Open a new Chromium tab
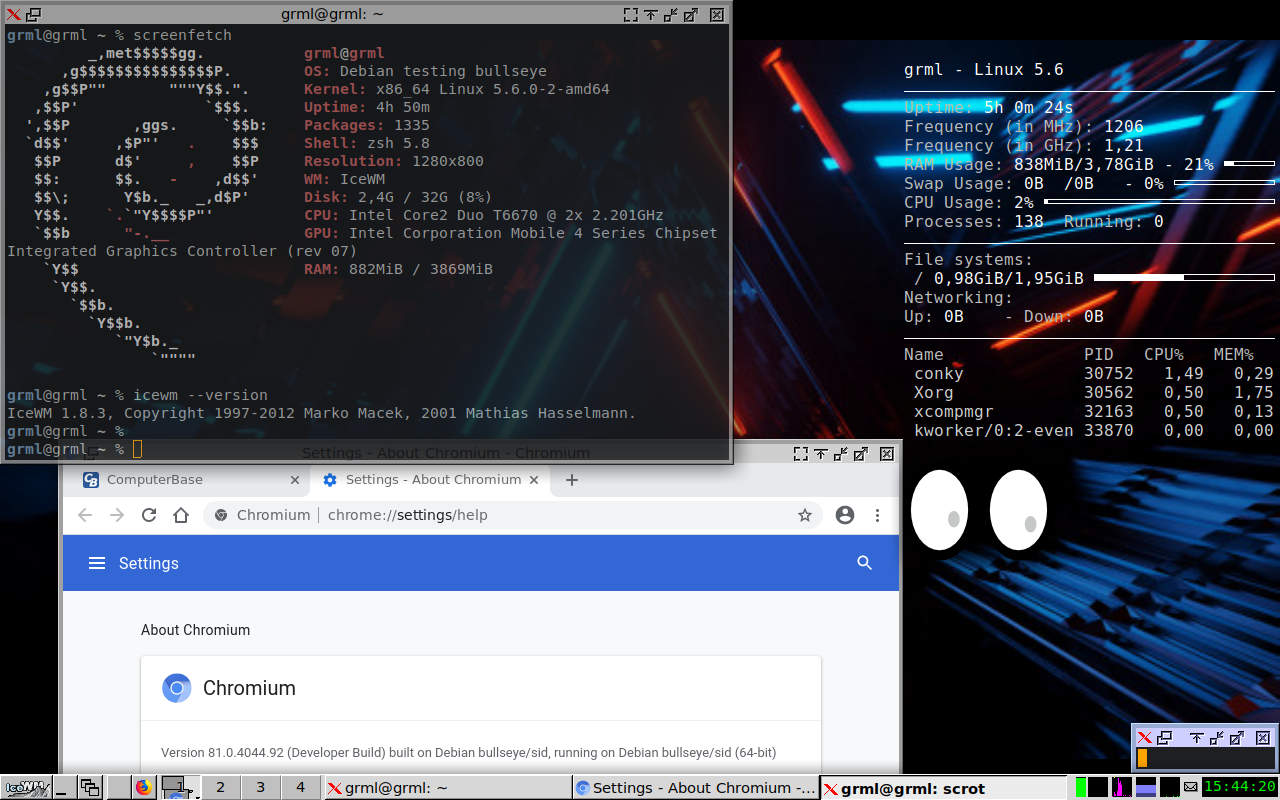Image resolution: width=1280 pixels, height=800 pixels. pos(572,480)
